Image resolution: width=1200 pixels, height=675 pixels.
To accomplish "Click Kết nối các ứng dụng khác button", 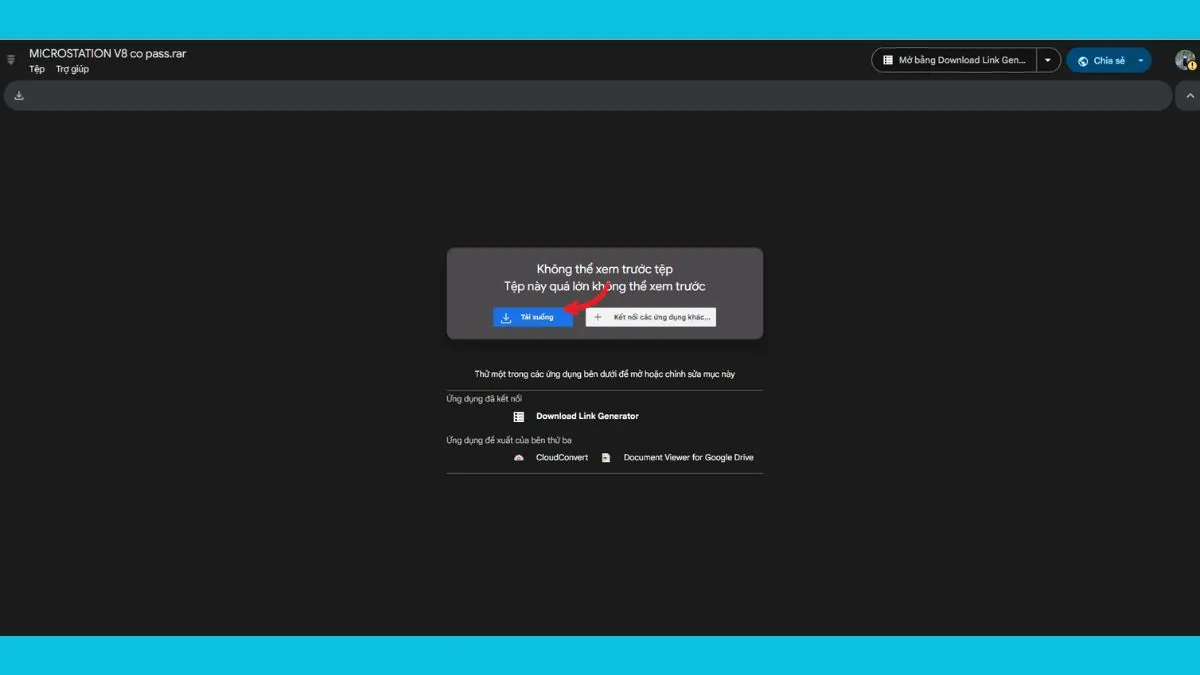I will [x=651, y=317].
